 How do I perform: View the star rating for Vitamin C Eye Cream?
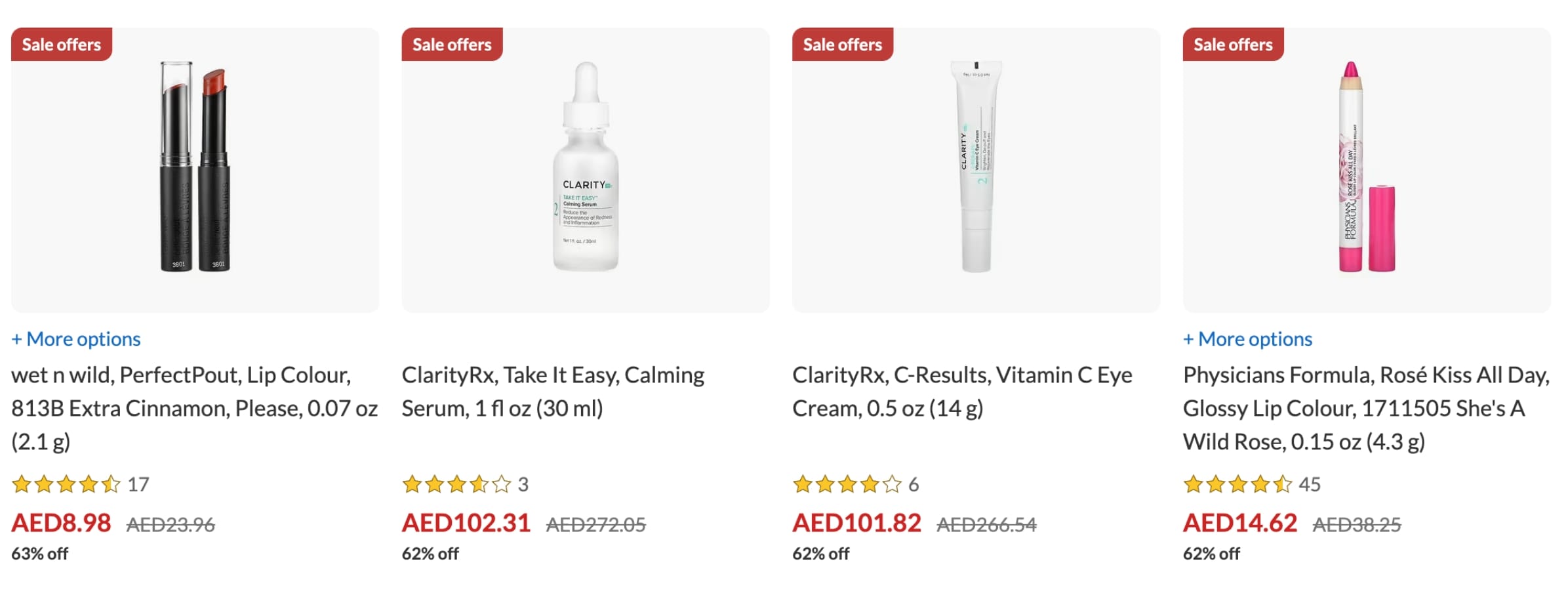[x=847, y=485]
